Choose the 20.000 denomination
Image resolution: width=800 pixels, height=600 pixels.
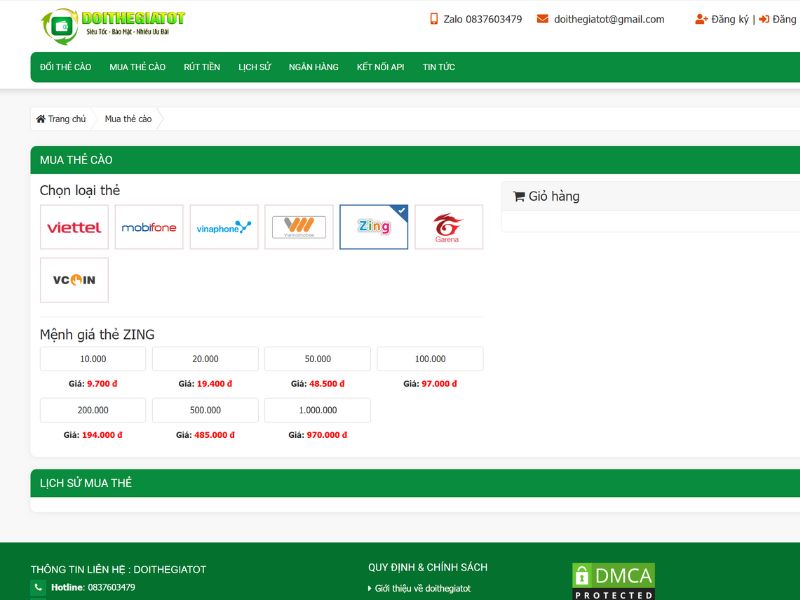point(206,359)
